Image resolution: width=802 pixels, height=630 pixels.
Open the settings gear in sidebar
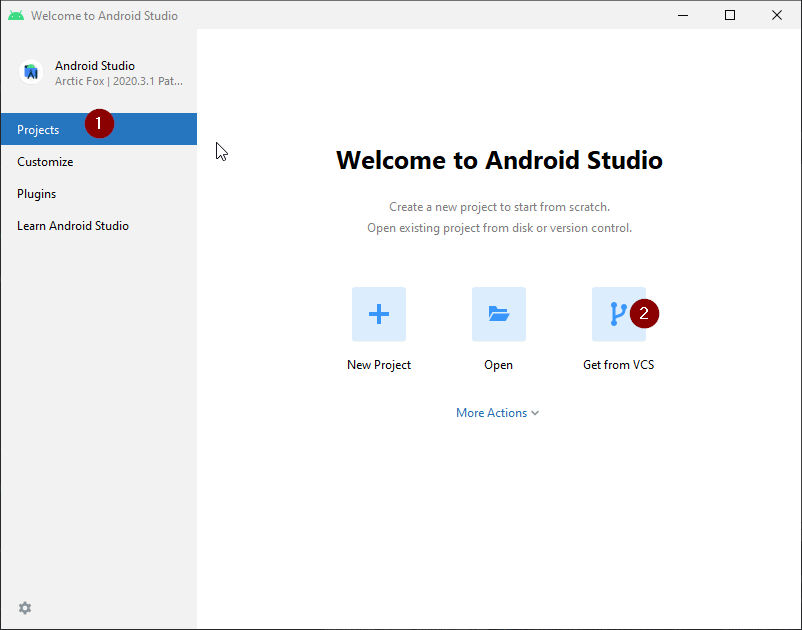25,608
